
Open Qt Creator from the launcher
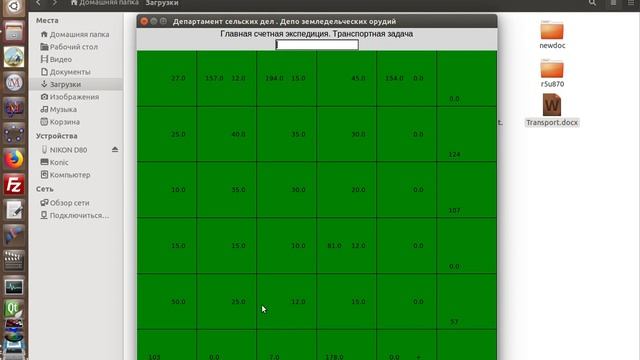coord(14,309)
